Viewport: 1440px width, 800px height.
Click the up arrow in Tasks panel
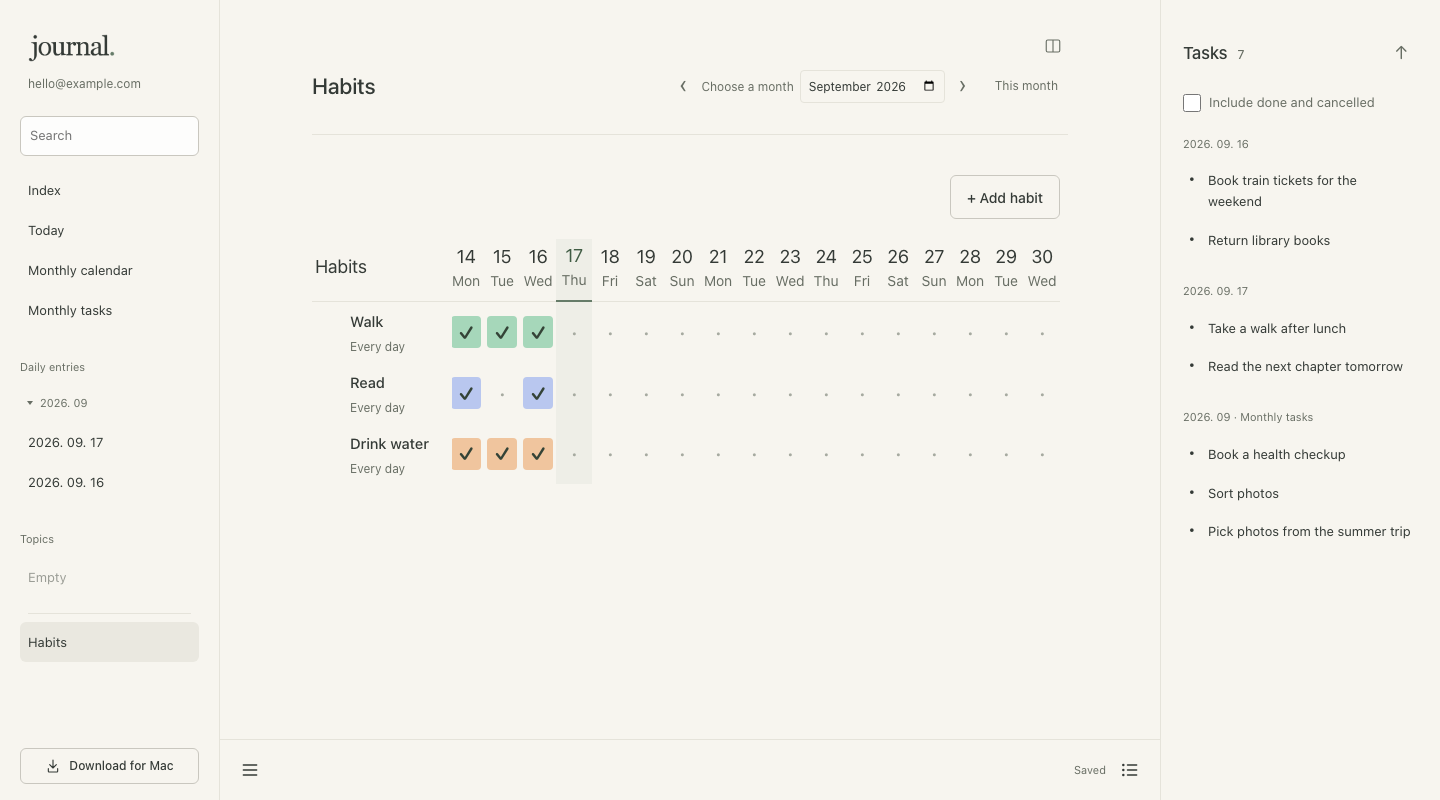click(x=1401, y=53)
